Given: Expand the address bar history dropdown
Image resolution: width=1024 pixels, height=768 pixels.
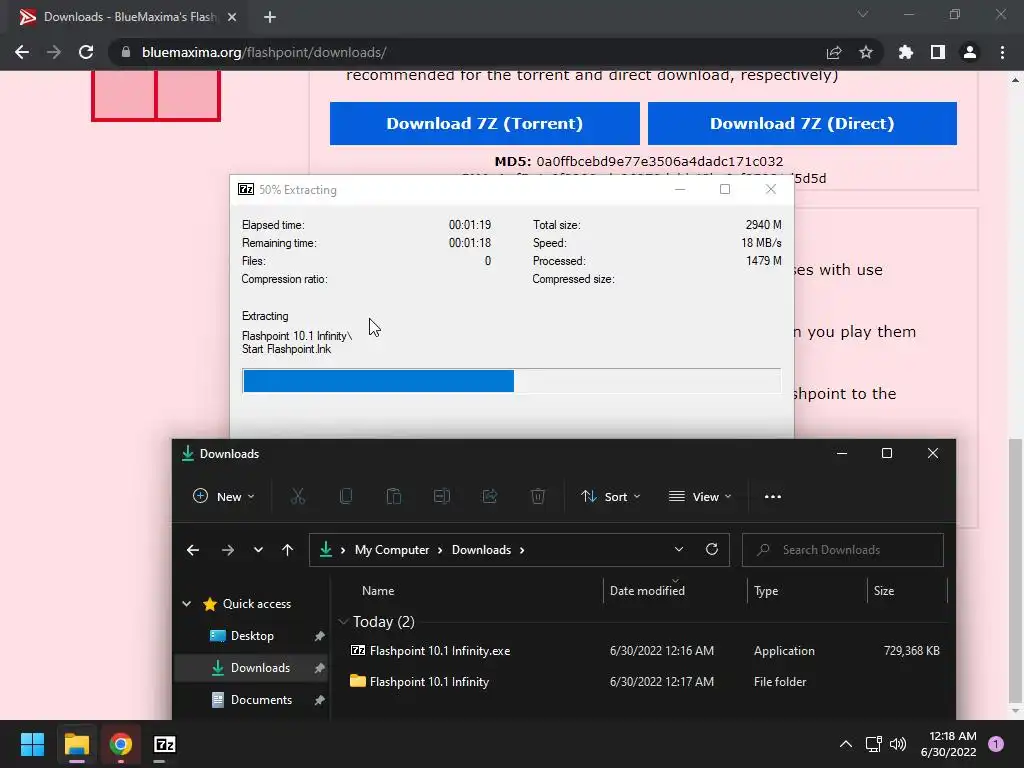Looking at the screenshot, I should [679, 549].
